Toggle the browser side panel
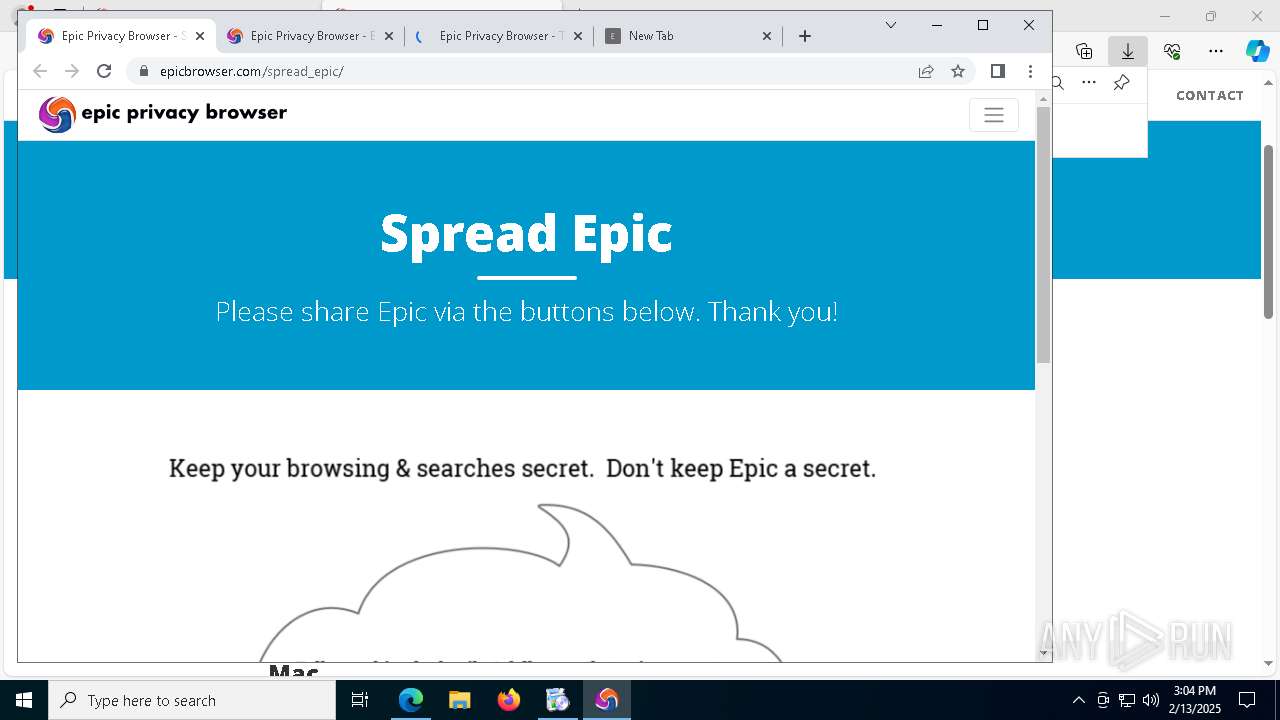Image resolution: width=1280 pixels, height=720 pixels. [997, 71]
